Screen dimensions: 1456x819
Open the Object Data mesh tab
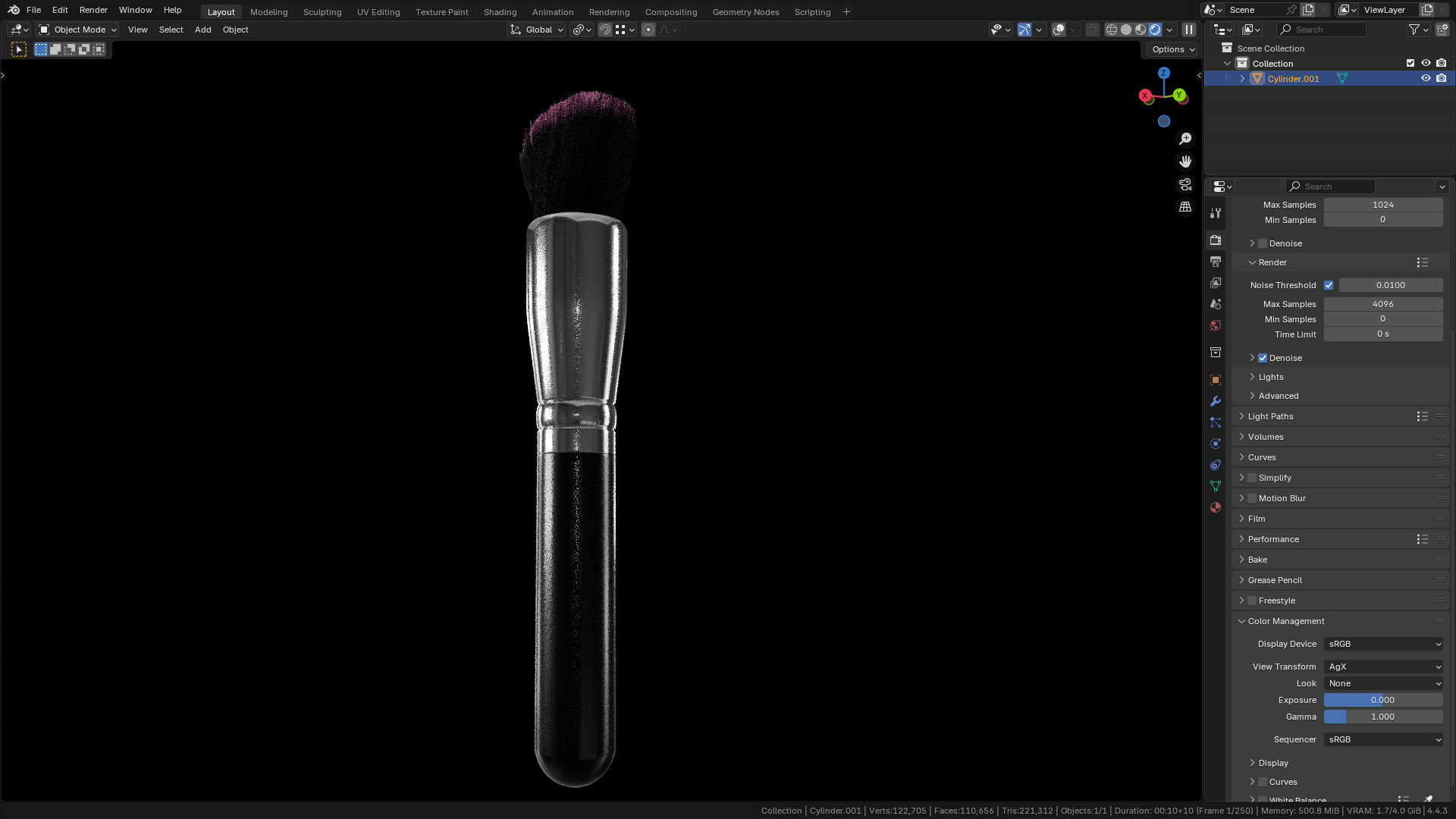[1216, 485]
